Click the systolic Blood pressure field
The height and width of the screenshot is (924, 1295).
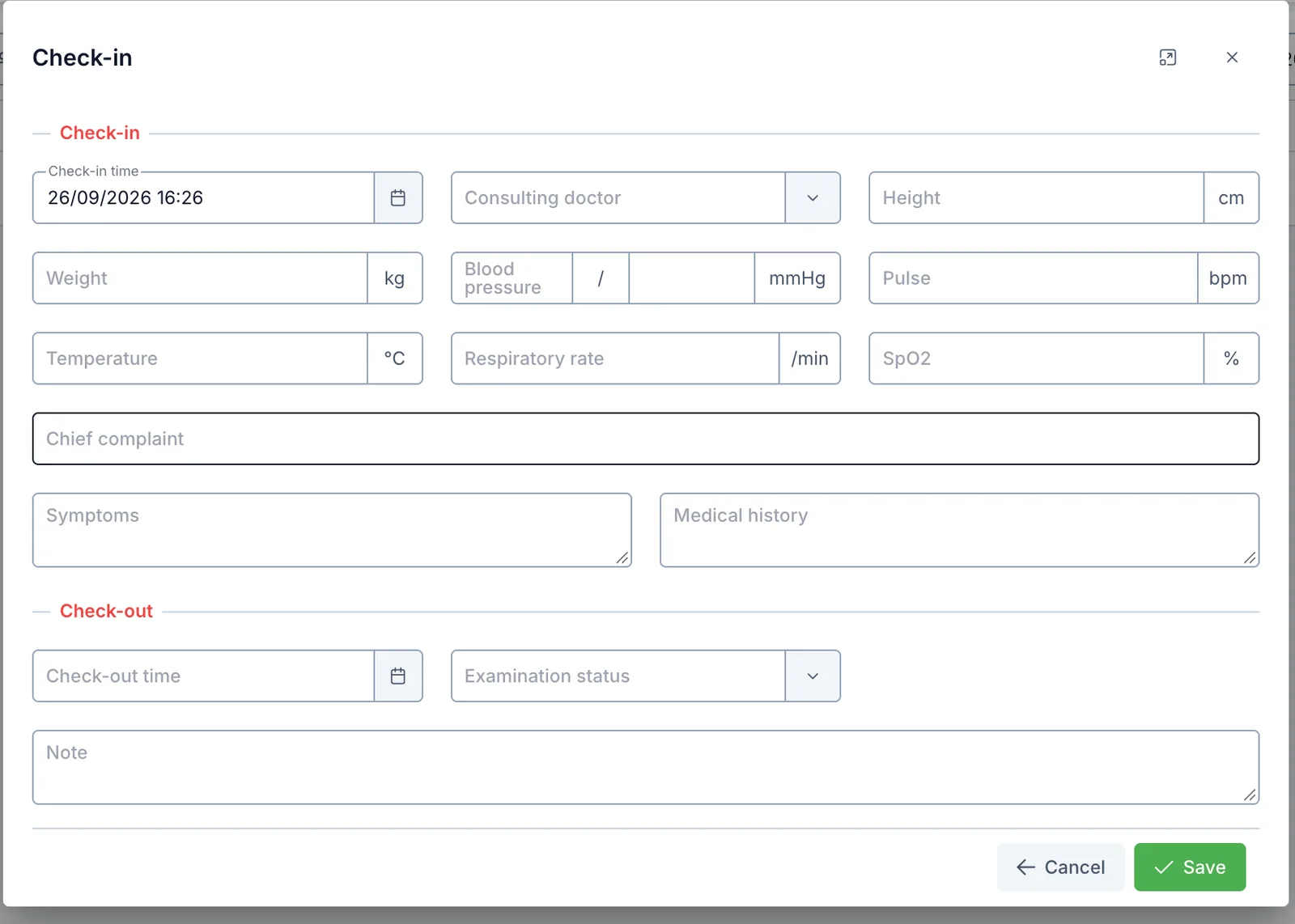pos(512,278)
